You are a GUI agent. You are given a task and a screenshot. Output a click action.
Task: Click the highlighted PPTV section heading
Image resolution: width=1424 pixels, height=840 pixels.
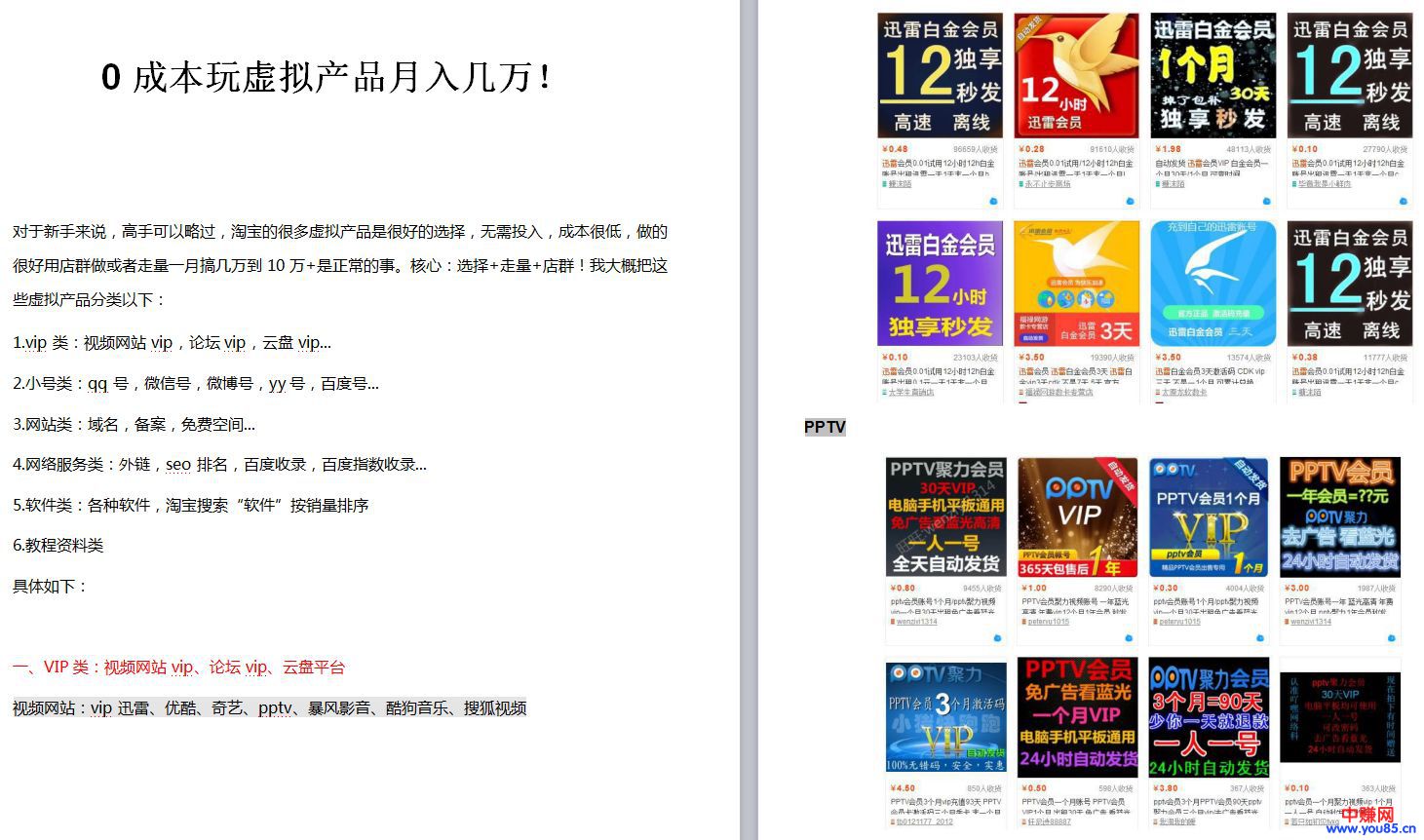tap(825, 427)
